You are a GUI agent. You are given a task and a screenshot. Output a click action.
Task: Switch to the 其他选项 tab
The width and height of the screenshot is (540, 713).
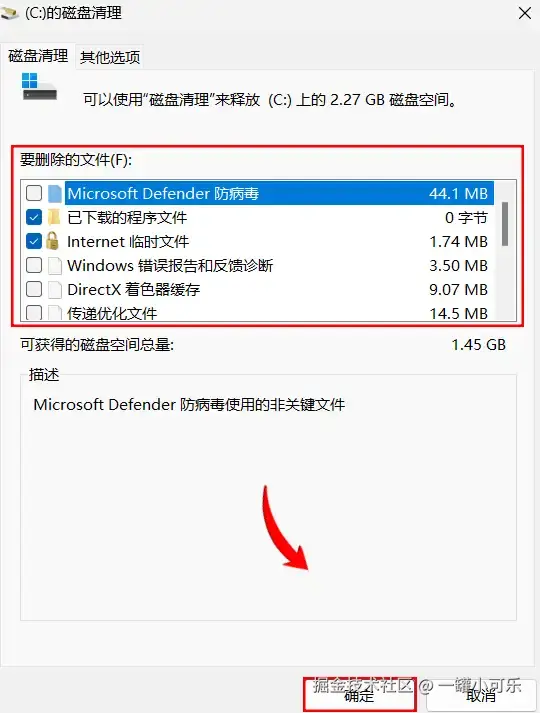(110, 57)
